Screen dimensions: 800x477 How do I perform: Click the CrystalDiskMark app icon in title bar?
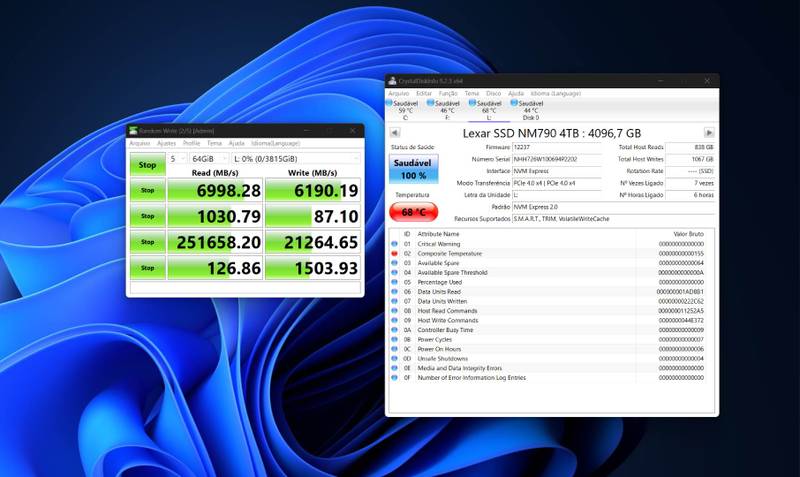133,131
